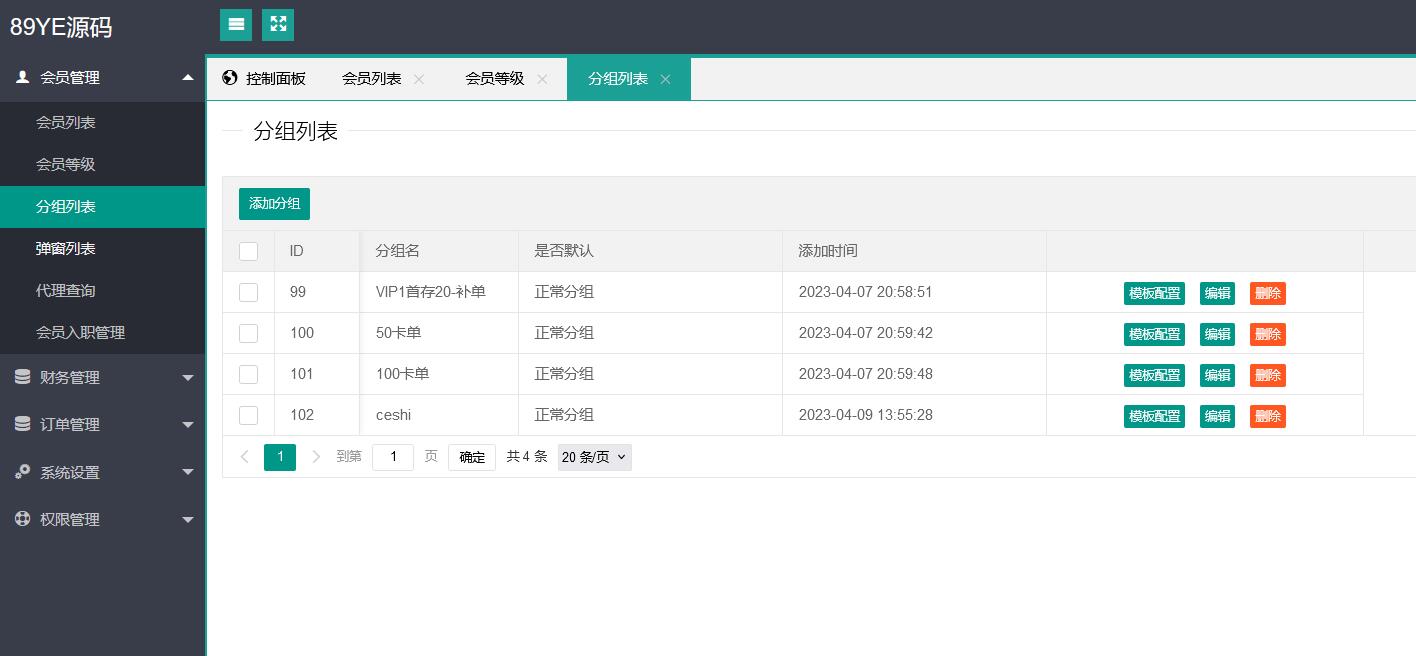This screenshot has width=1416, height=656.
Task: Close the 会员列表 tab
Action: [419, 79]
